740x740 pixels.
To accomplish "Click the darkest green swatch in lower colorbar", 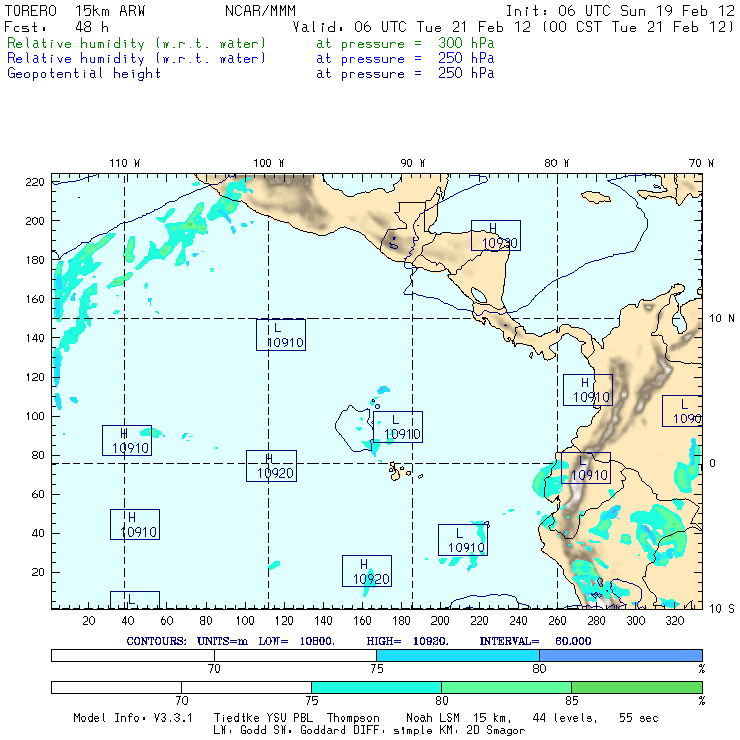I will [x=636, y=688].
